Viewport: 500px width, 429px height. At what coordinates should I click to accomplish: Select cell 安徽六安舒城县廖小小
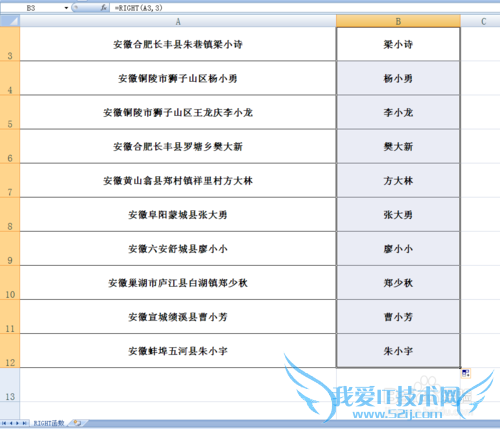click(178, 249)
